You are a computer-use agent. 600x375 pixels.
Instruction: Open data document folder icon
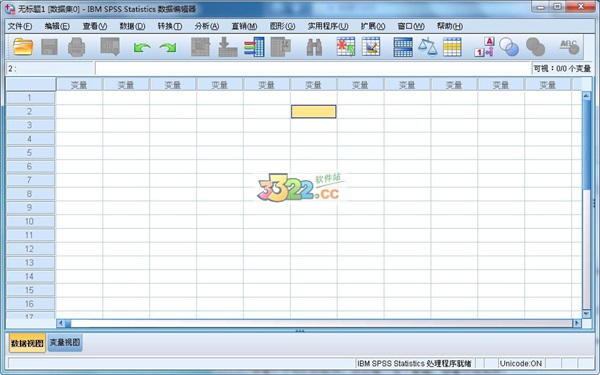click(x=23, y=47)
